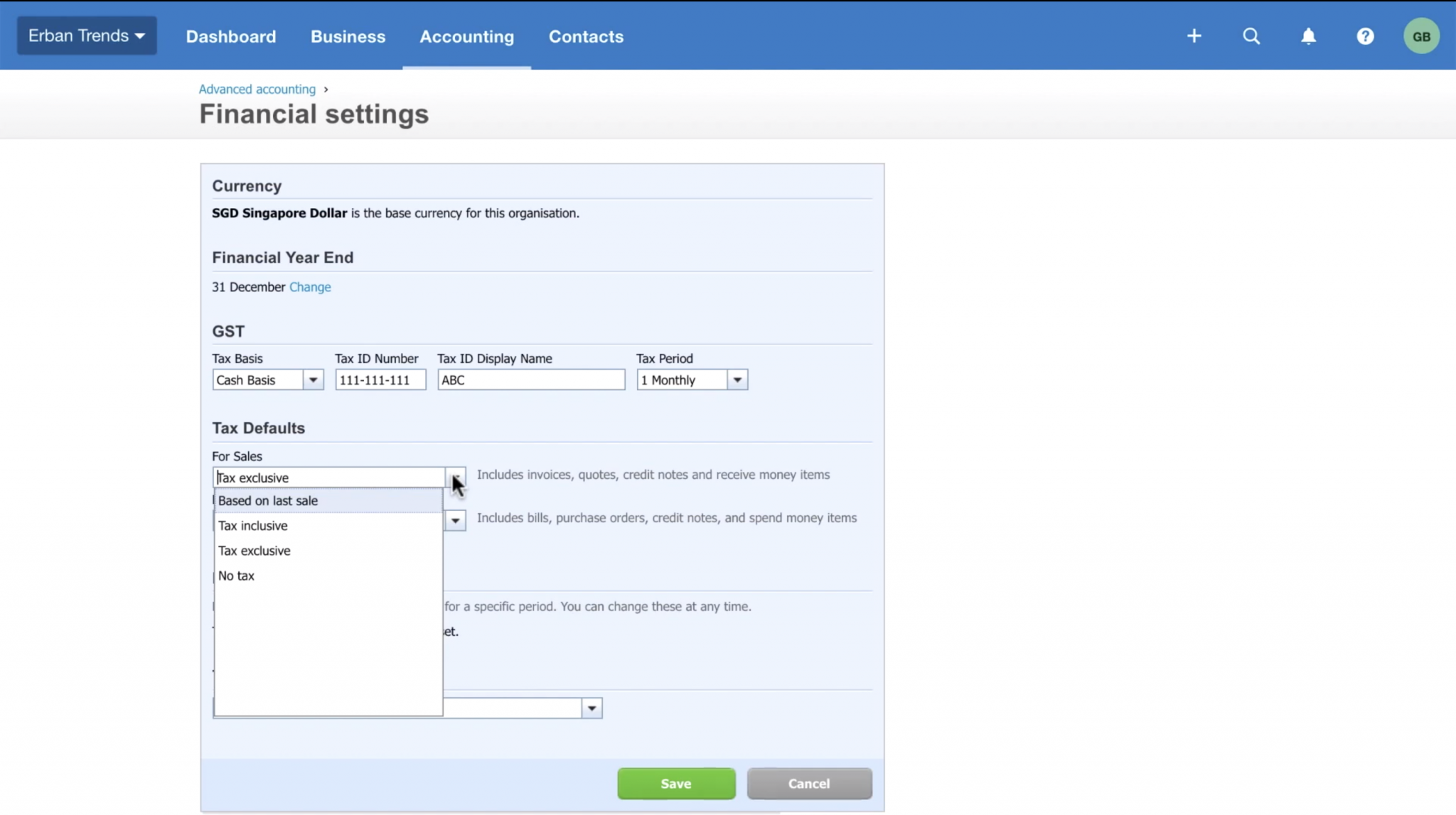Open the Erban Trends organisation menu

tap(86, 35)
